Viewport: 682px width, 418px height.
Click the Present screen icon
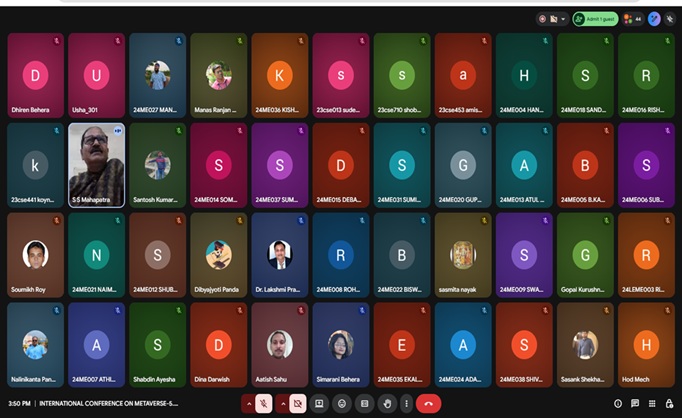pyautogui.click(x=319, y=403)
